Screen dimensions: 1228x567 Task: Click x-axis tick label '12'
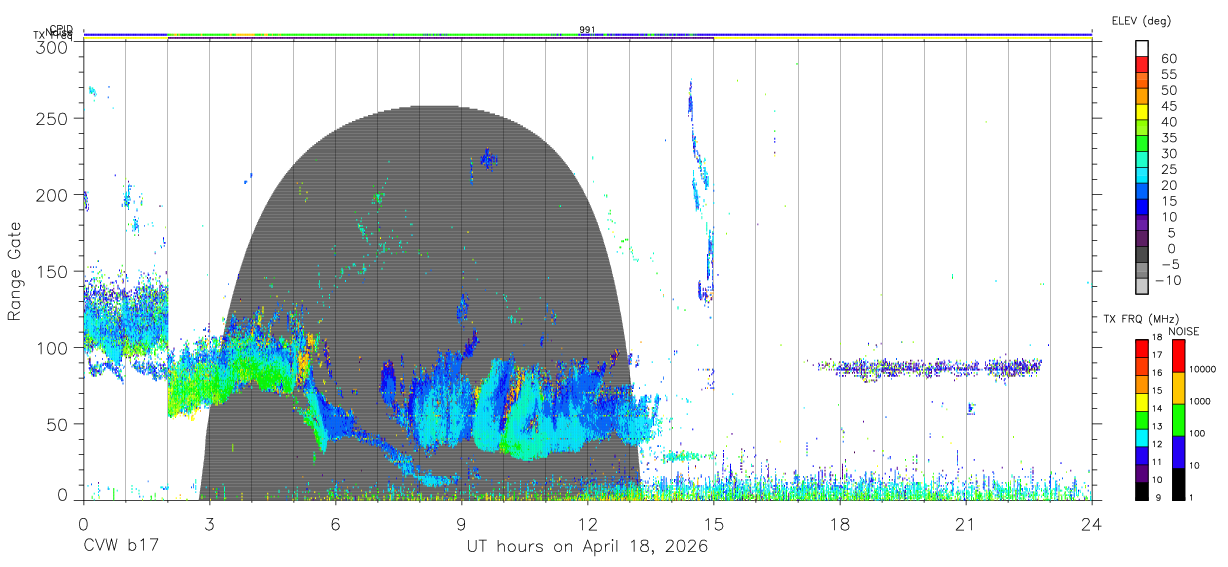[x=587, y=523]
